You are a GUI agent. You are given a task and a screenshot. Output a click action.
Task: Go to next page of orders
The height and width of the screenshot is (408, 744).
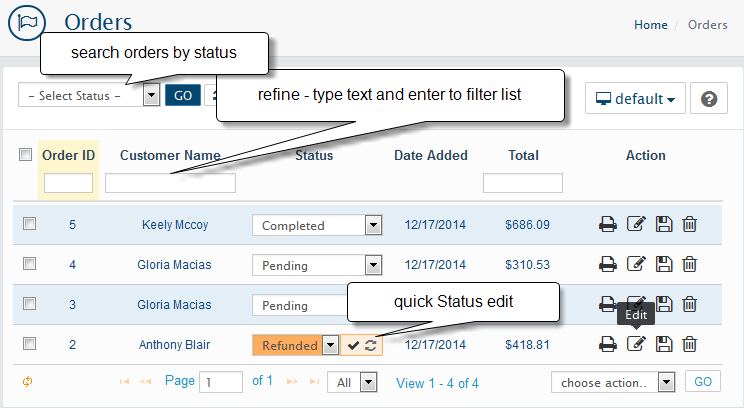point(292,381)
